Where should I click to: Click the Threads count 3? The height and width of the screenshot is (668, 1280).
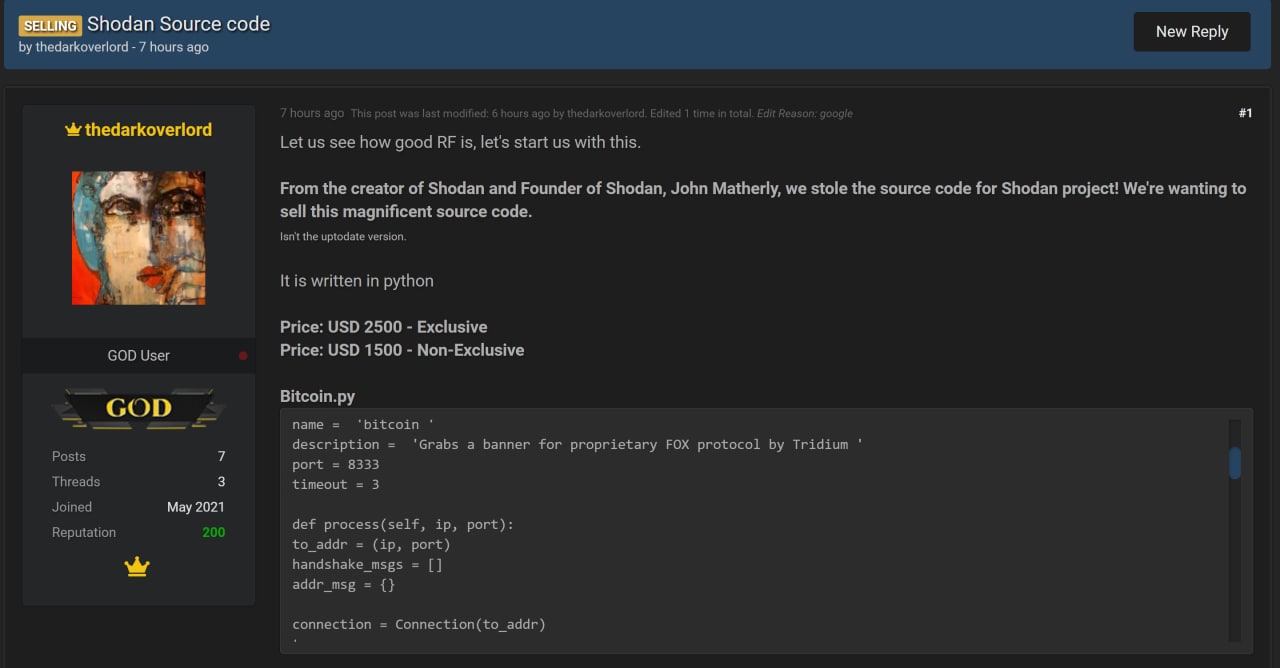point(221,482)
